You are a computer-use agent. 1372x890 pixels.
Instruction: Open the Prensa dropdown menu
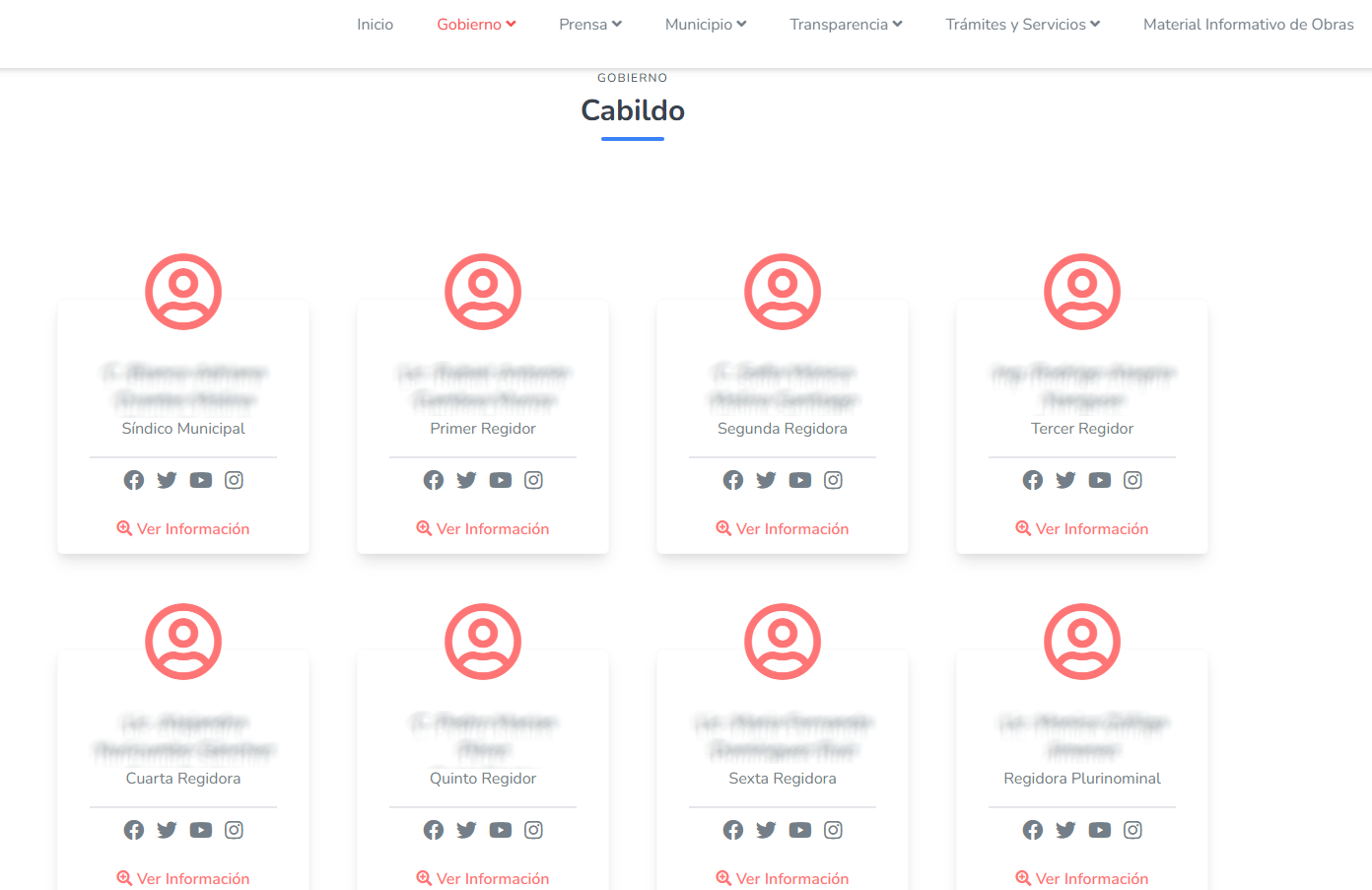[x=589, y=25]
